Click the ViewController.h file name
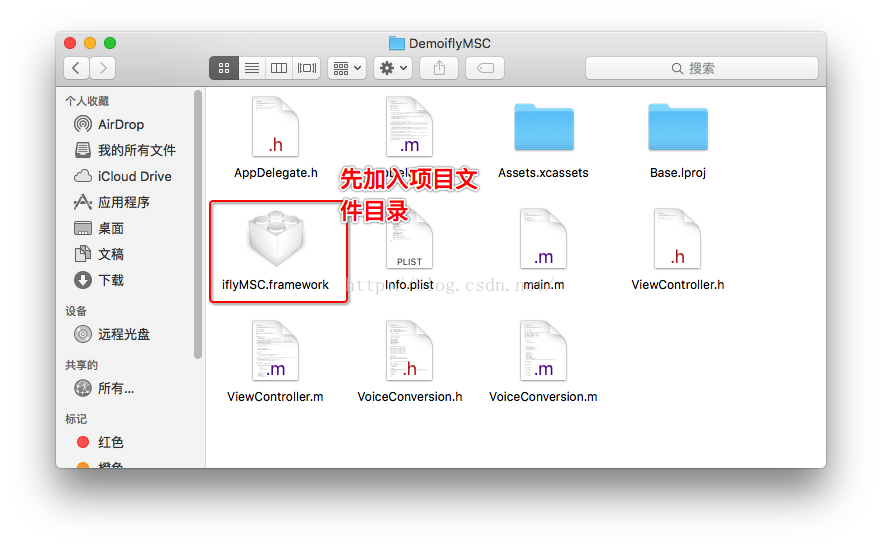 (x=678, y=285)
